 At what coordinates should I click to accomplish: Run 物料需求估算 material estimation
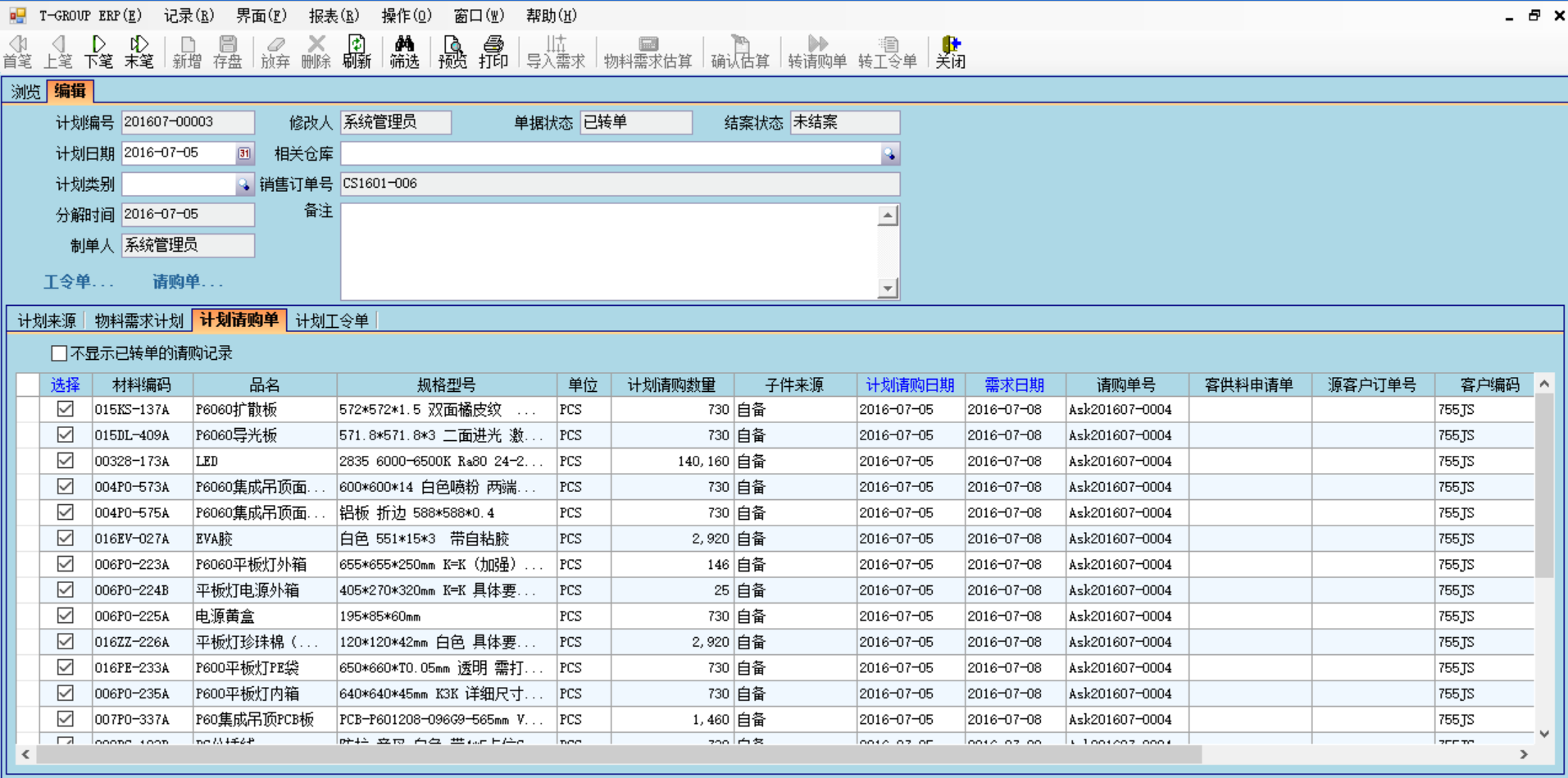tap(648, 52)
